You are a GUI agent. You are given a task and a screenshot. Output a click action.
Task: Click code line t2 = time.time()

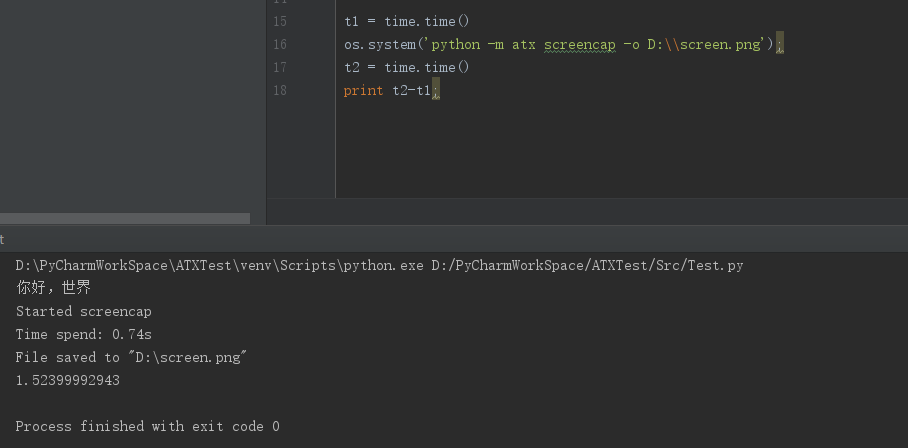407,68
